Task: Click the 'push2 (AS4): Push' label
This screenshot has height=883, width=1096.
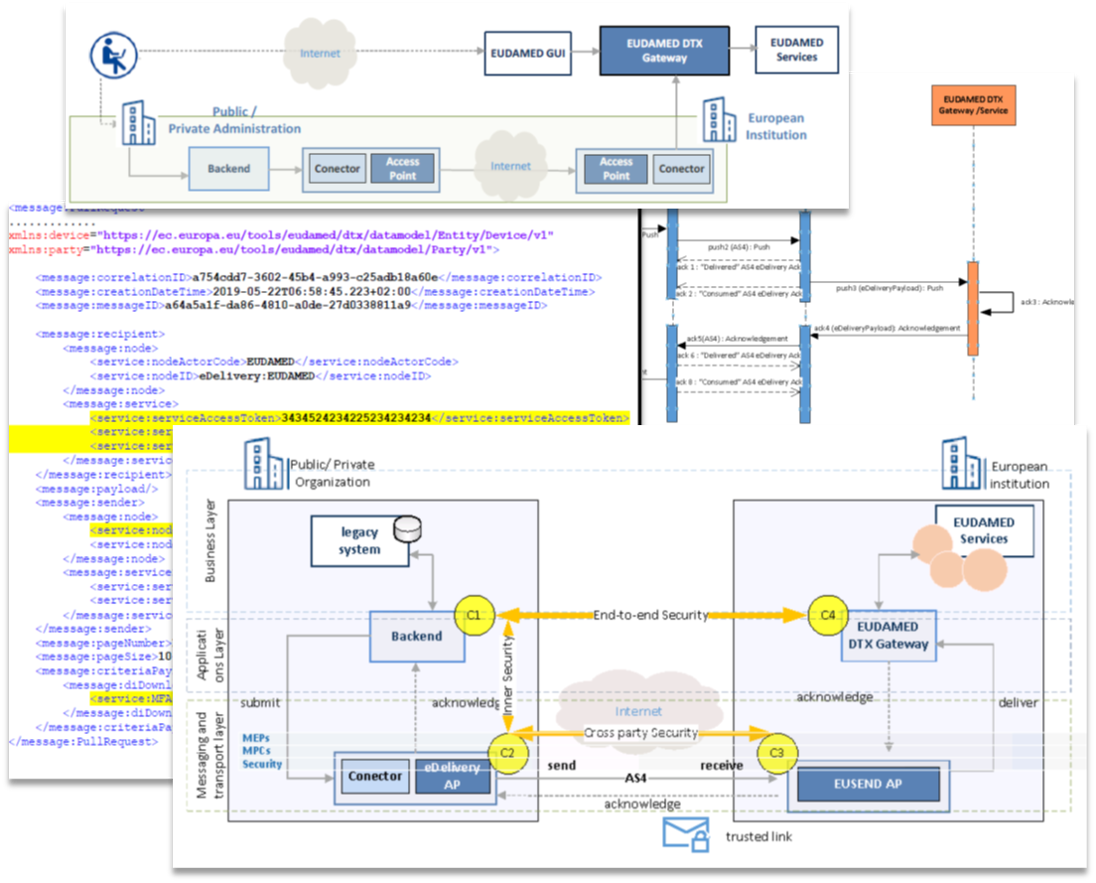Action: (x=738, y=247)
